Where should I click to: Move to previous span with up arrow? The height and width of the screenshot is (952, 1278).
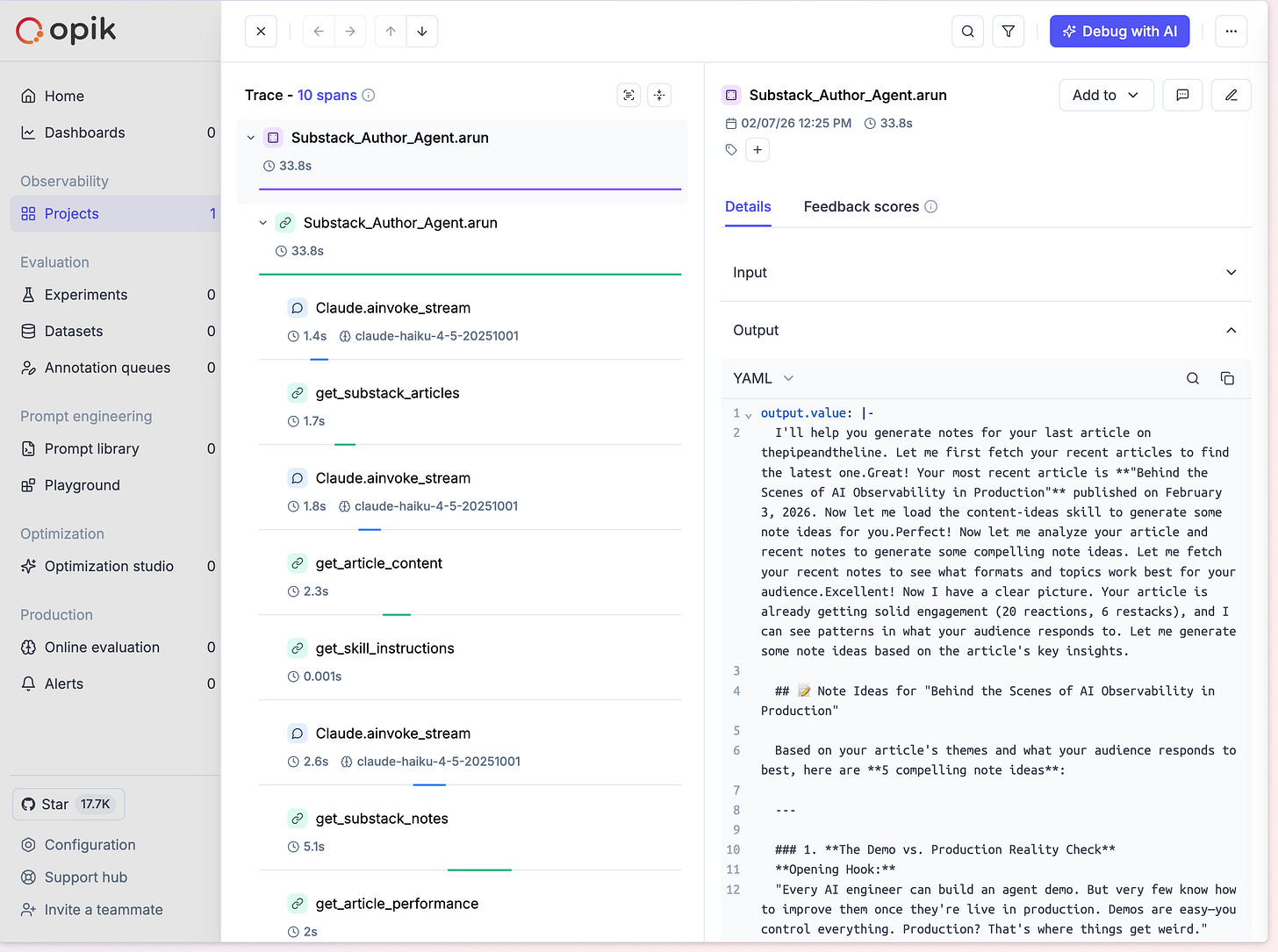(x=391, y=32)
